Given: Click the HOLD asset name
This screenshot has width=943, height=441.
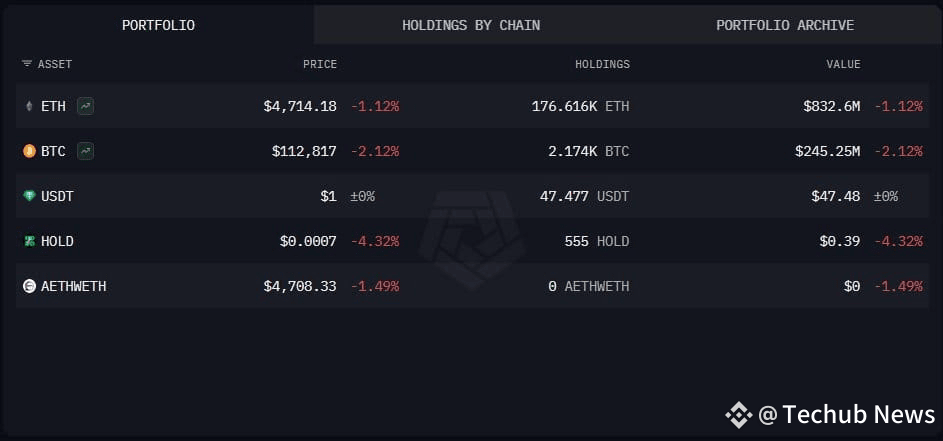Looking at the screenshot, I should point(57,241).
